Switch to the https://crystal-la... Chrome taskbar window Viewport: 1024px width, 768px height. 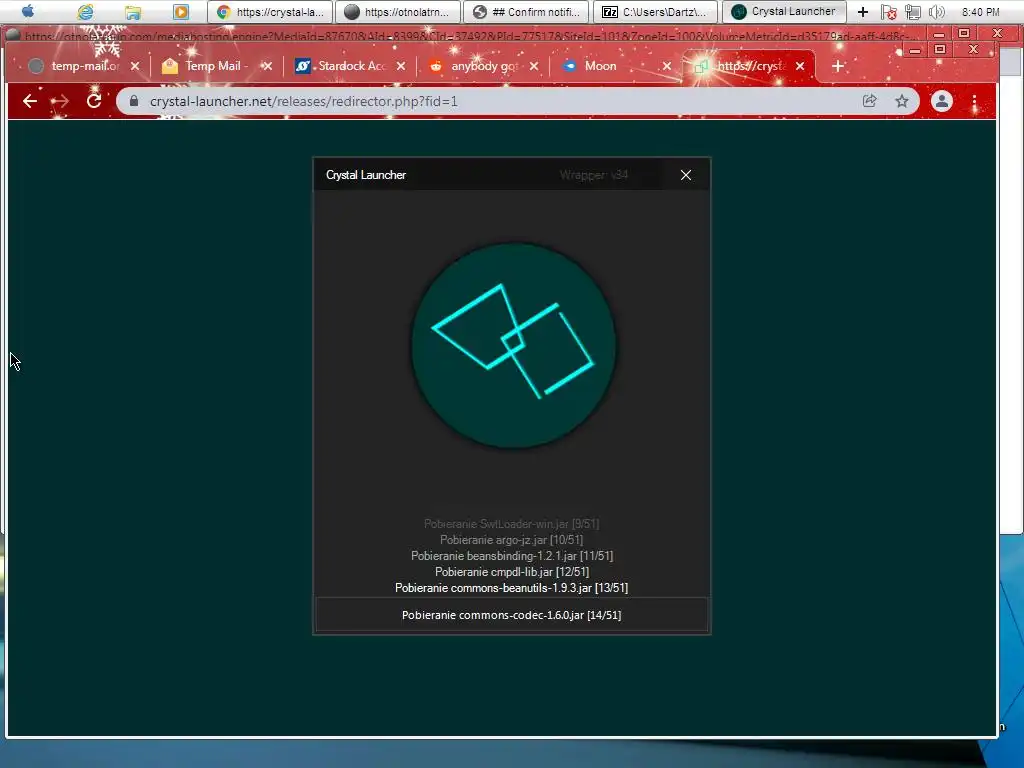270,12
